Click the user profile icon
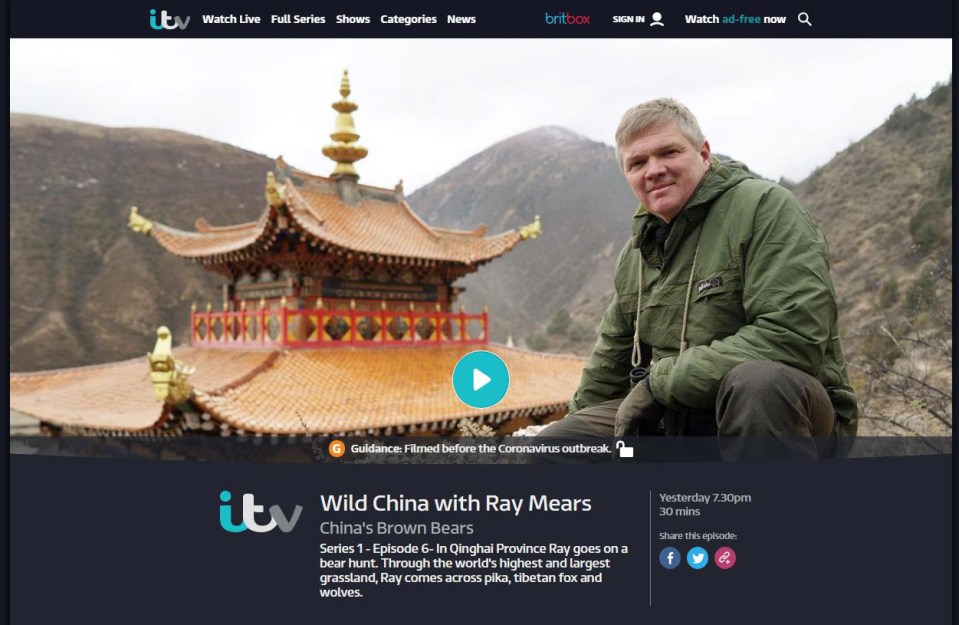 click(657, 20)
